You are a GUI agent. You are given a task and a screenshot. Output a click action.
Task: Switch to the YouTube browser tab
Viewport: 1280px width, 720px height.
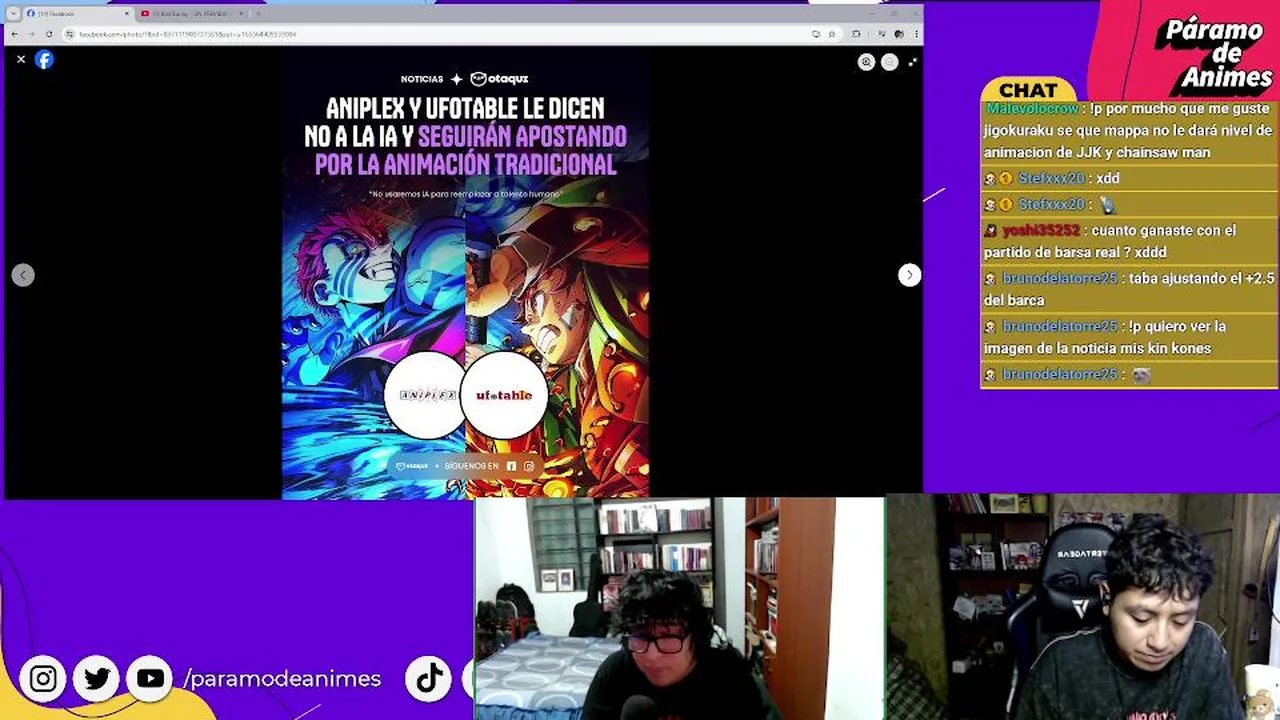[191, 14]
